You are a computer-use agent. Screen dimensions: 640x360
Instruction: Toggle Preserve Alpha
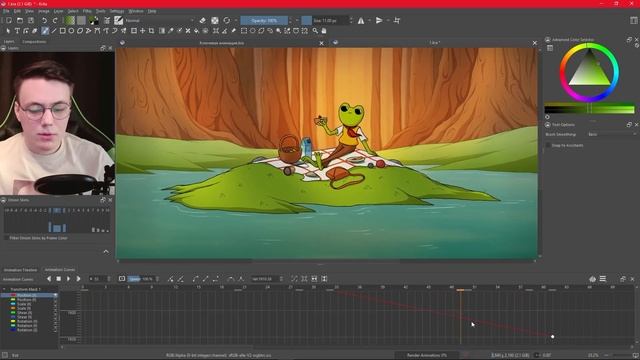tap(215, 20)
